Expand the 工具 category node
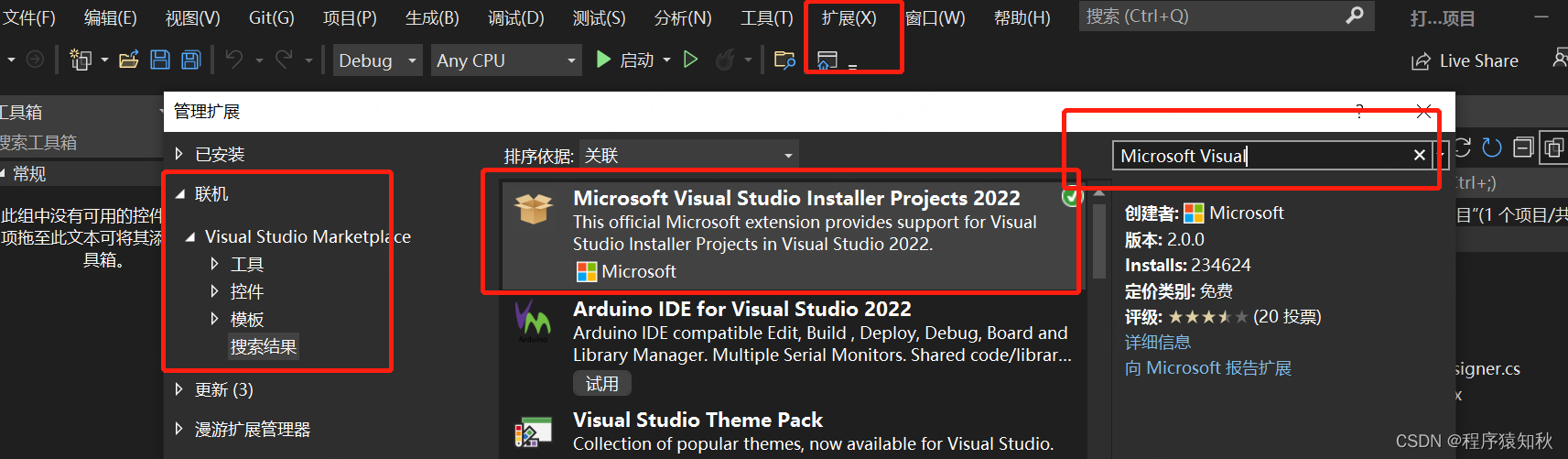Viewport: 1568px width, 459px height. (214, 264)
